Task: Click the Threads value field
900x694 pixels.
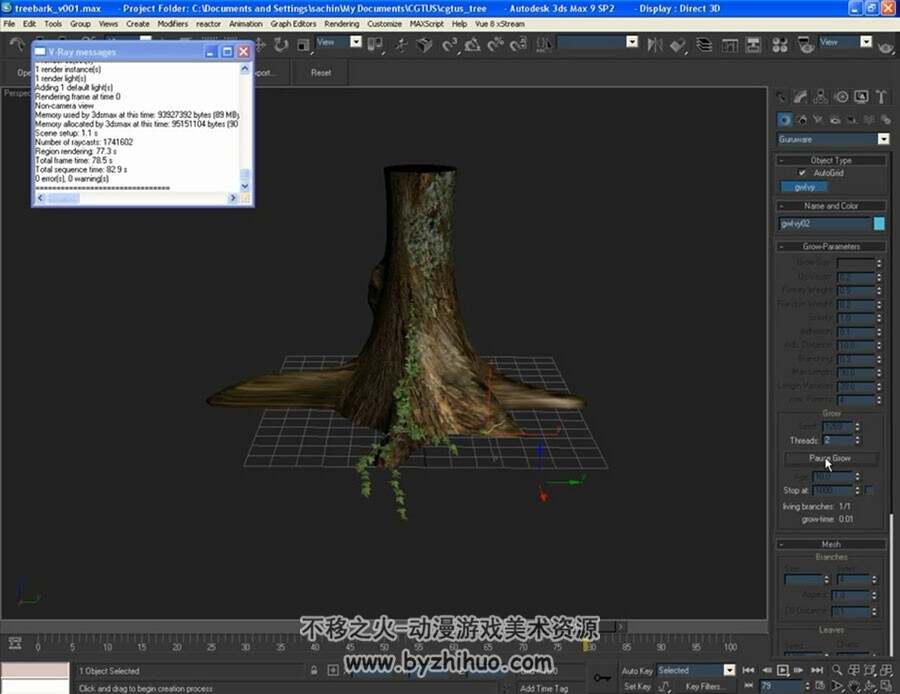Action: tap(837, 440)
